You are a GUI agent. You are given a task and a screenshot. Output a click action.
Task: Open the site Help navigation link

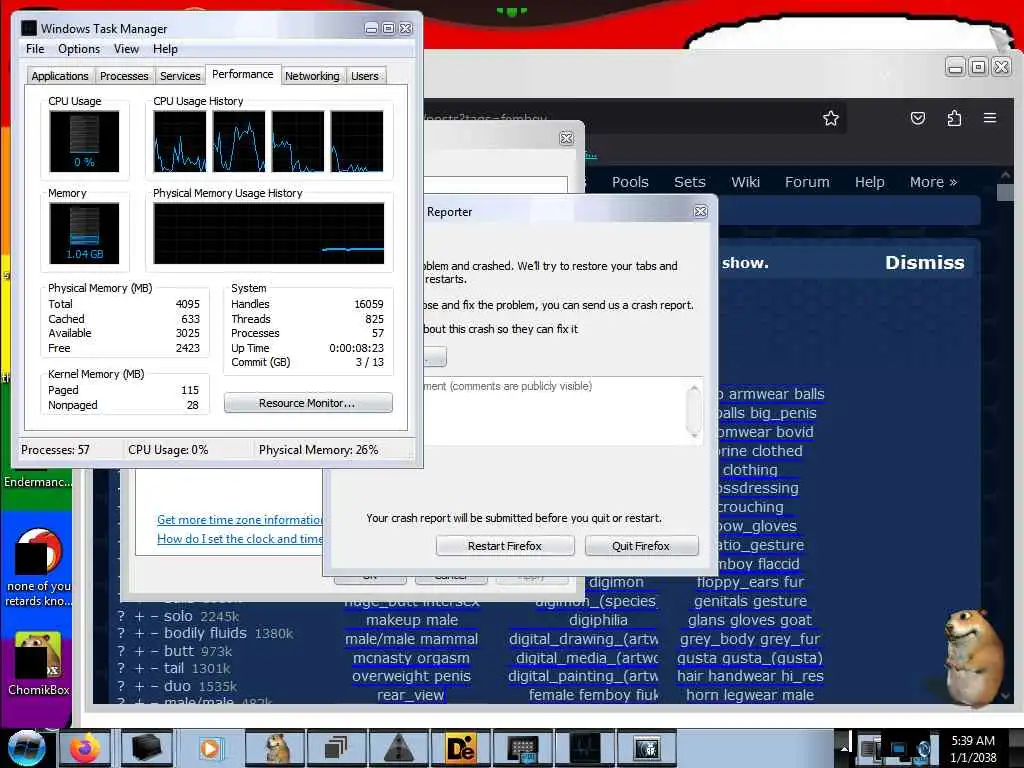tap(869, 182)
